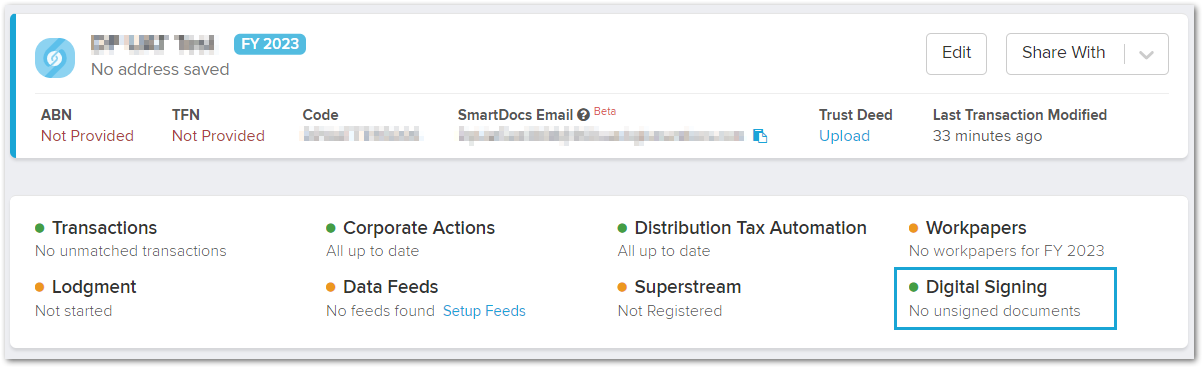Select the Digital Signing section
The width and height of the screenshot is (1203, 368).
click(986, 287)
